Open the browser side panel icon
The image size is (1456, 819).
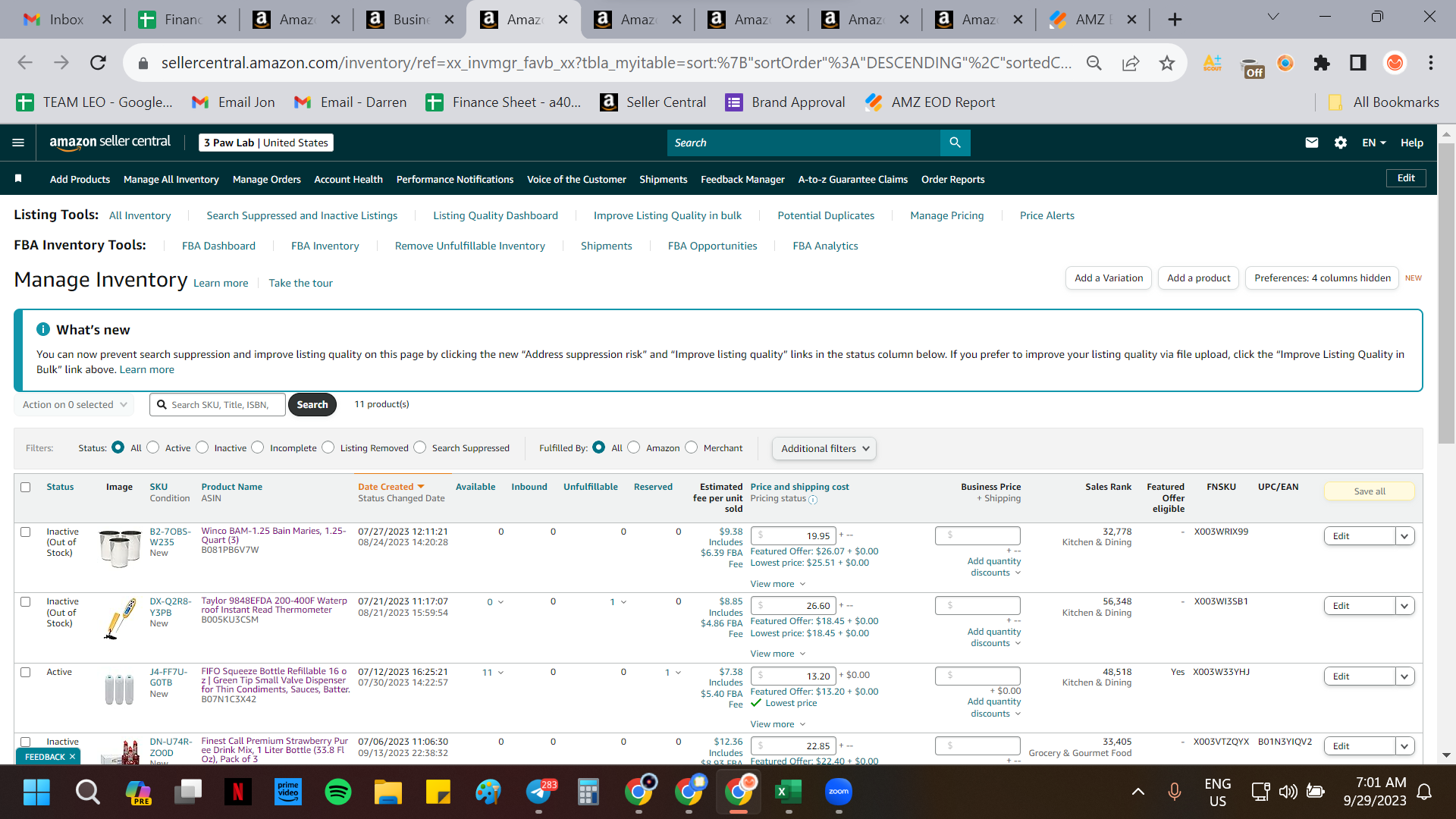1358,62
